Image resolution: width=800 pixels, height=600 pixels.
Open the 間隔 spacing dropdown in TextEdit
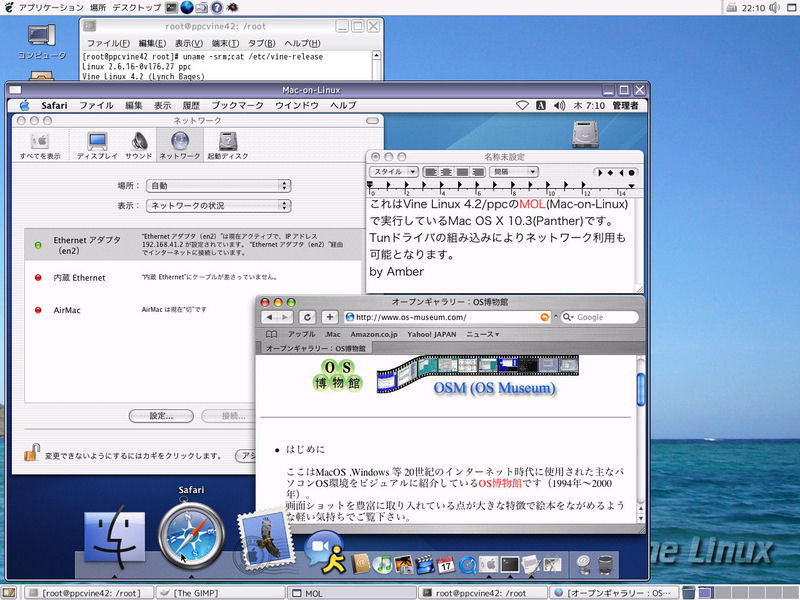point(514,172)
